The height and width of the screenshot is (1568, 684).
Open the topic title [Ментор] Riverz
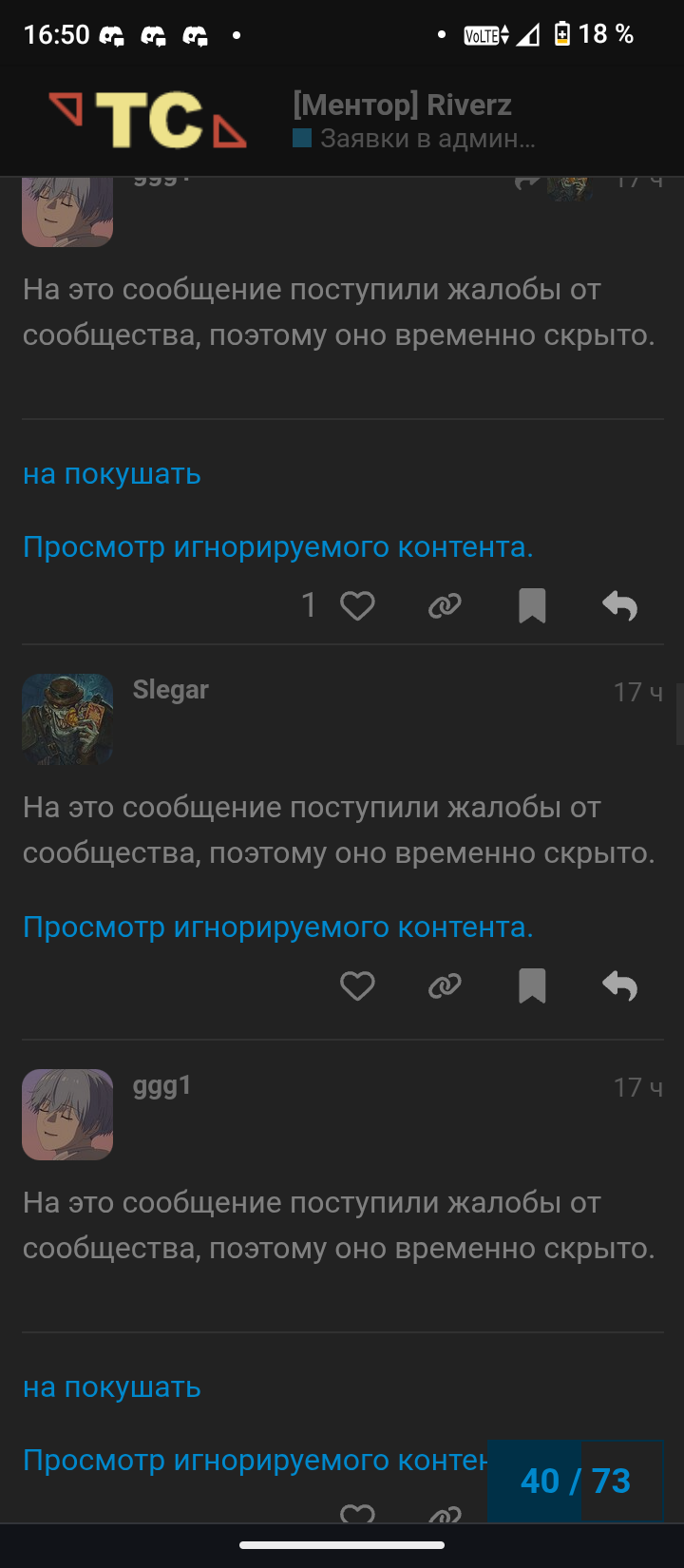pos(402,105)
